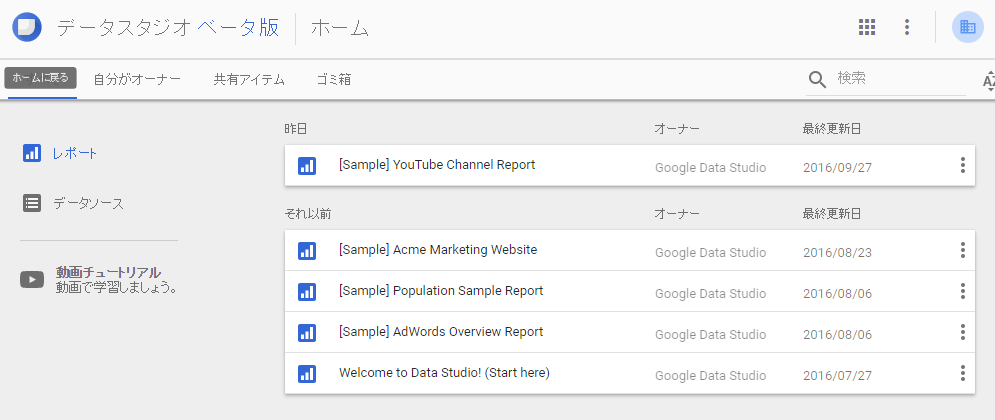Open more options for AdWords Overview Report

coord(963,332)
